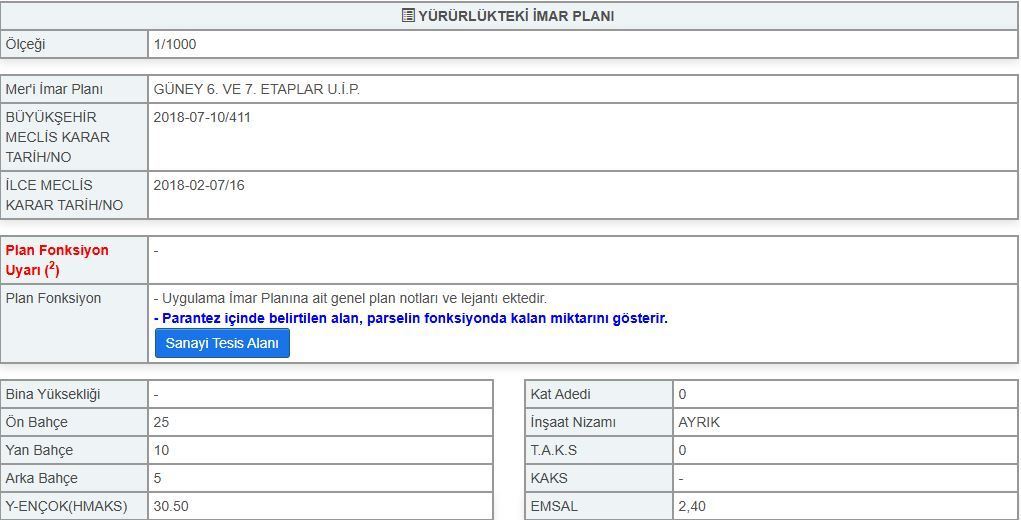The image size is (1021, 520).
Task: Select the GÜNEY 6. VE 7. ETAPLAR U.İ.P. text
Action: click(x=256, y=89)
